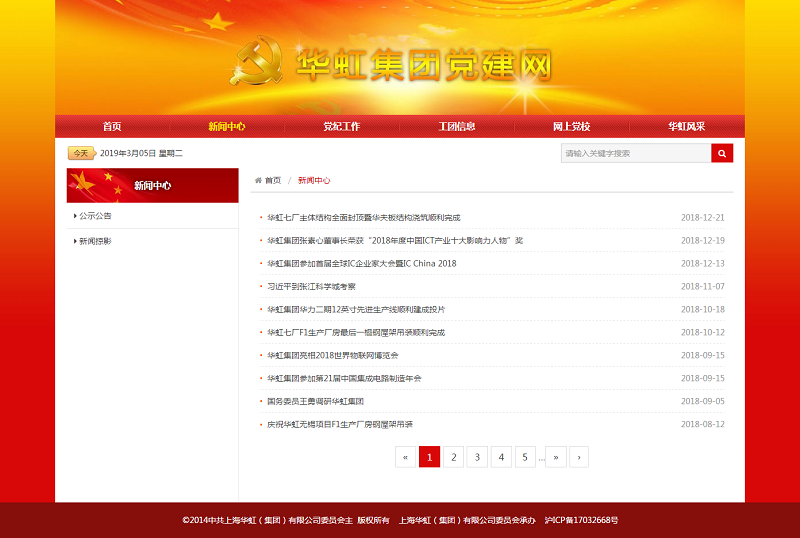This screenshot has height=538, width=800.
Task: Open the 习近平到张江科学城考察 news article
Action: 311,286
